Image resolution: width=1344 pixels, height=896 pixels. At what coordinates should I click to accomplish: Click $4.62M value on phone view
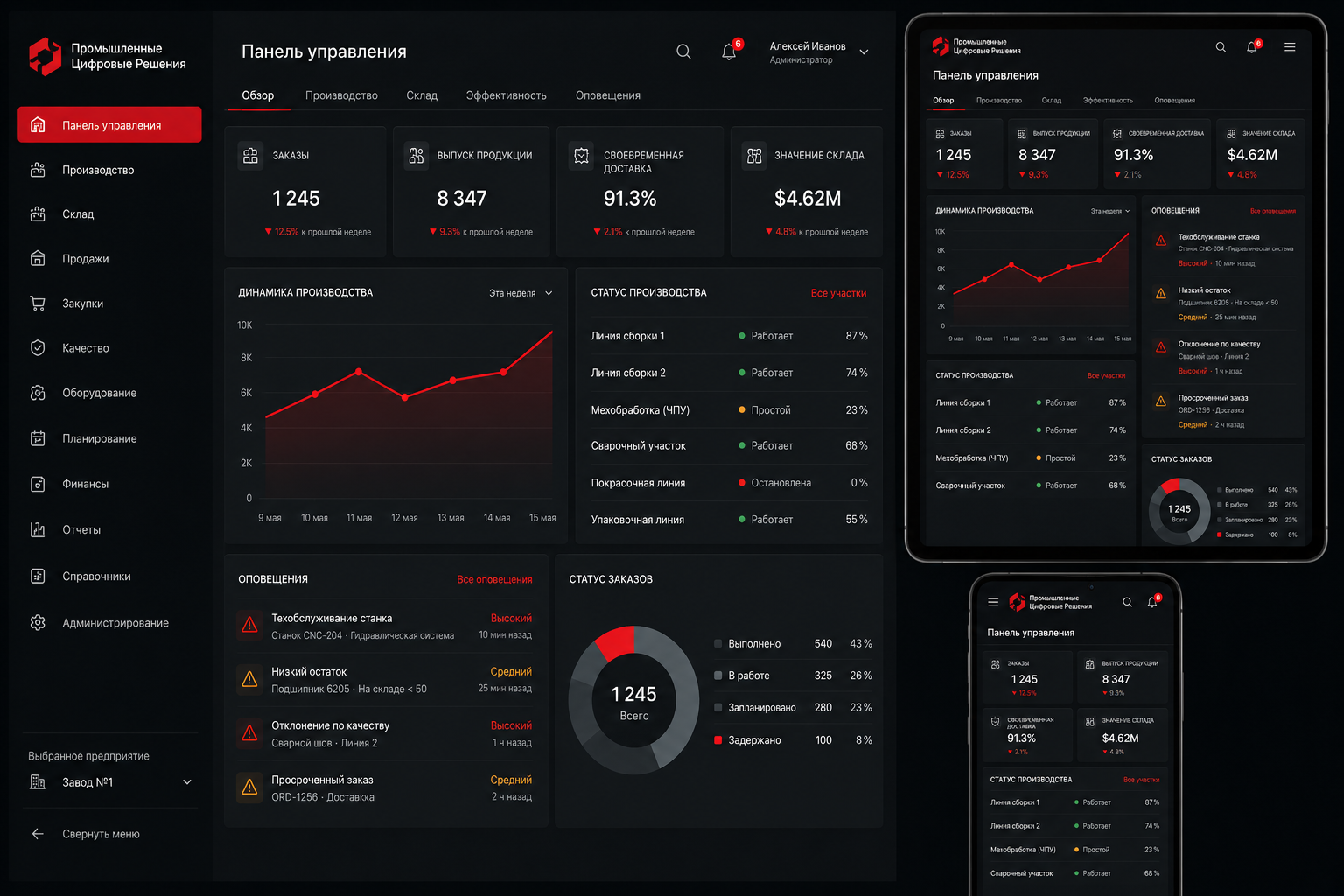(x=1120, y=738)
